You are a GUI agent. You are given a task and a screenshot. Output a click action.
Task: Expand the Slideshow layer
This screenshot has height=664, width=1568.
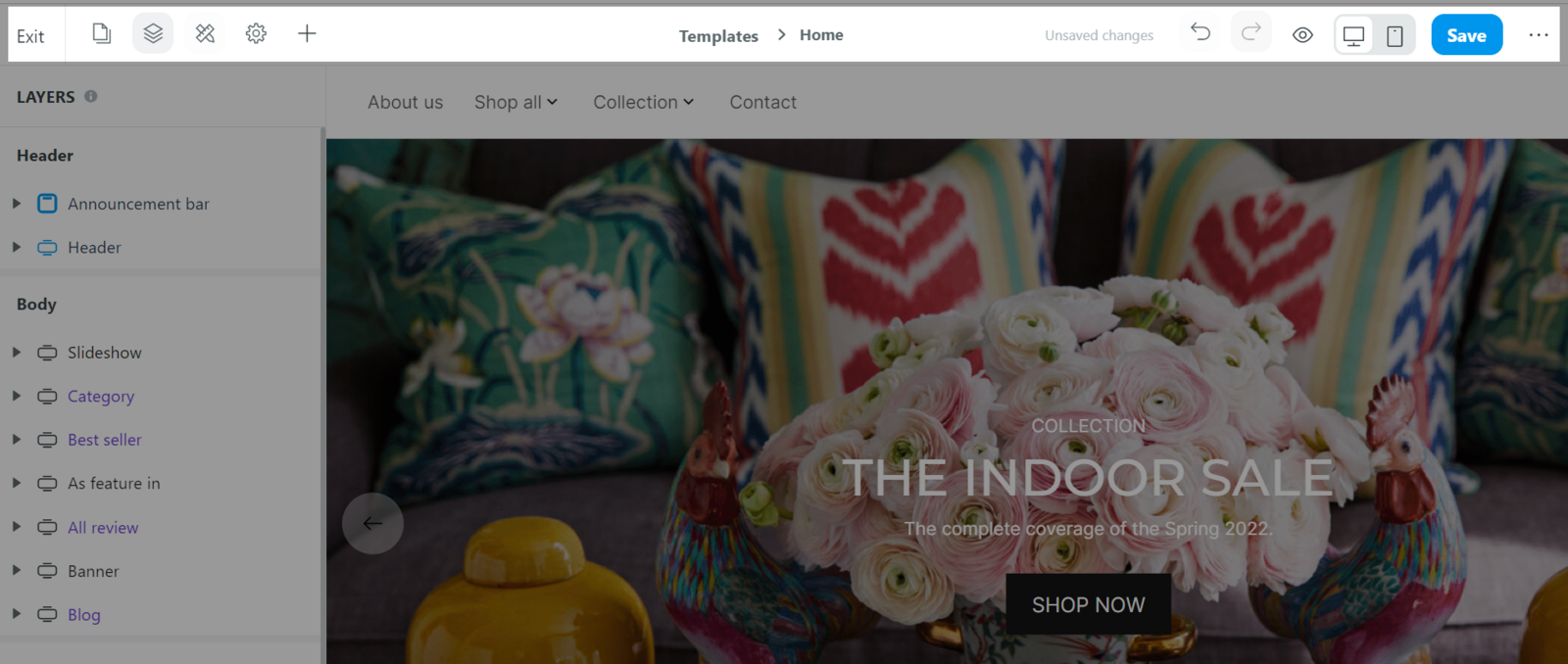tap(17, 352)
